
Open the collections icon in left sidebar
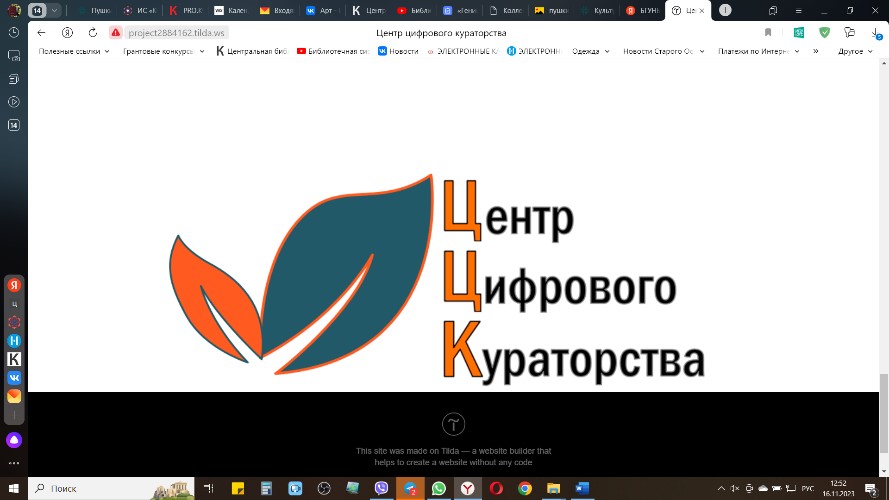click(14, 79)
